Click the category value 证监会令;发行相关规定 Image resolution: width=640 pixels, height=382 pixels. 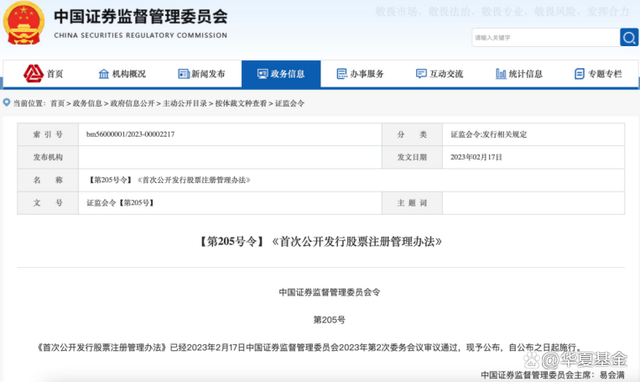[x=489, y=134]
